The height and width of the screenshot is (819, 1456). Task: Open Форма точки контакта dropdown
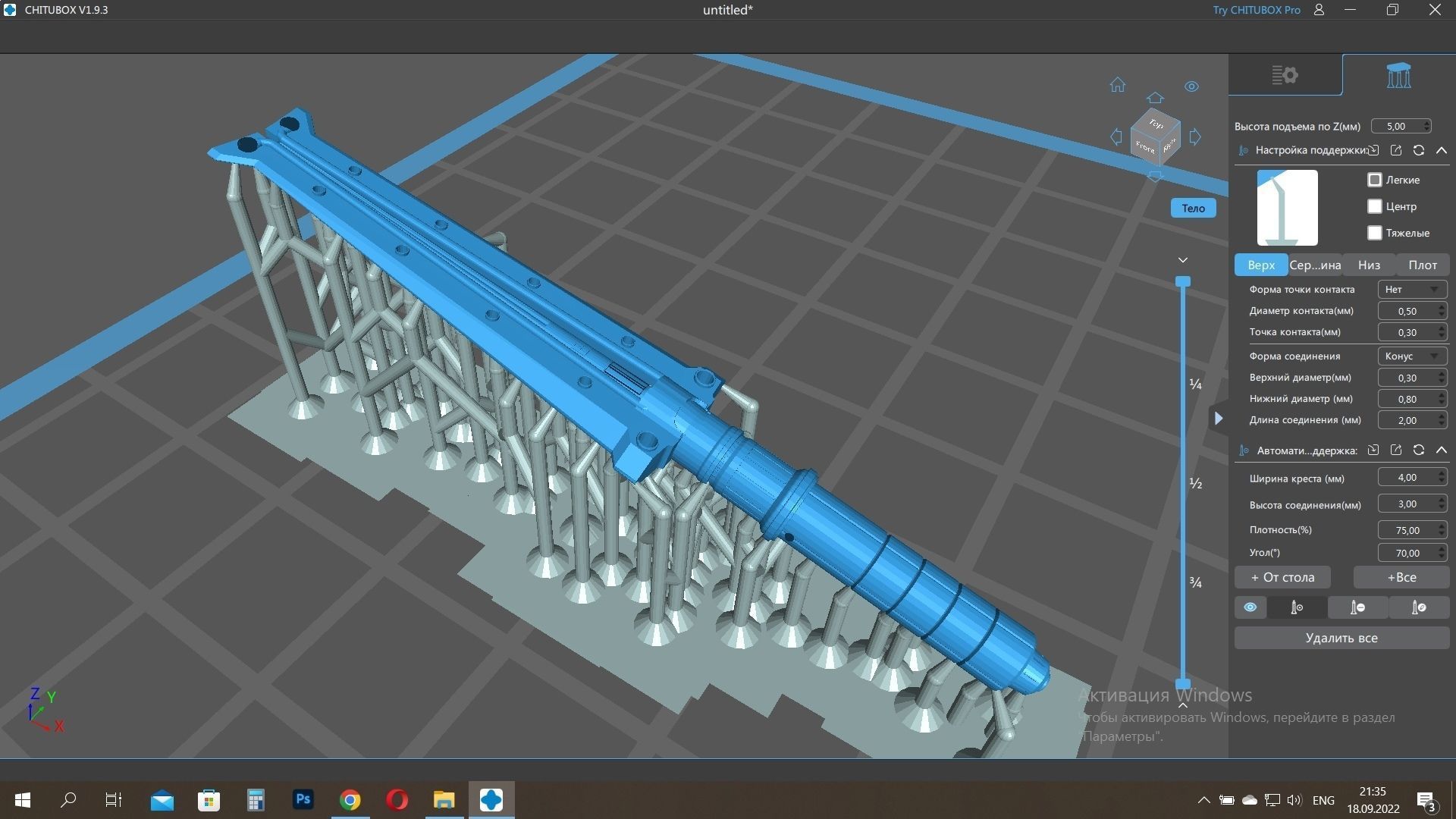(x=1412, y=289)
